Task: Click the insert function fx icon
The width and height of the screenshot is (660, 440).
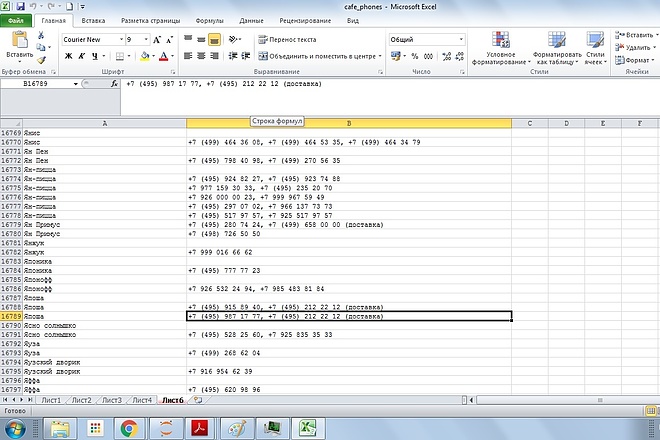Action: tap(114, 84)
